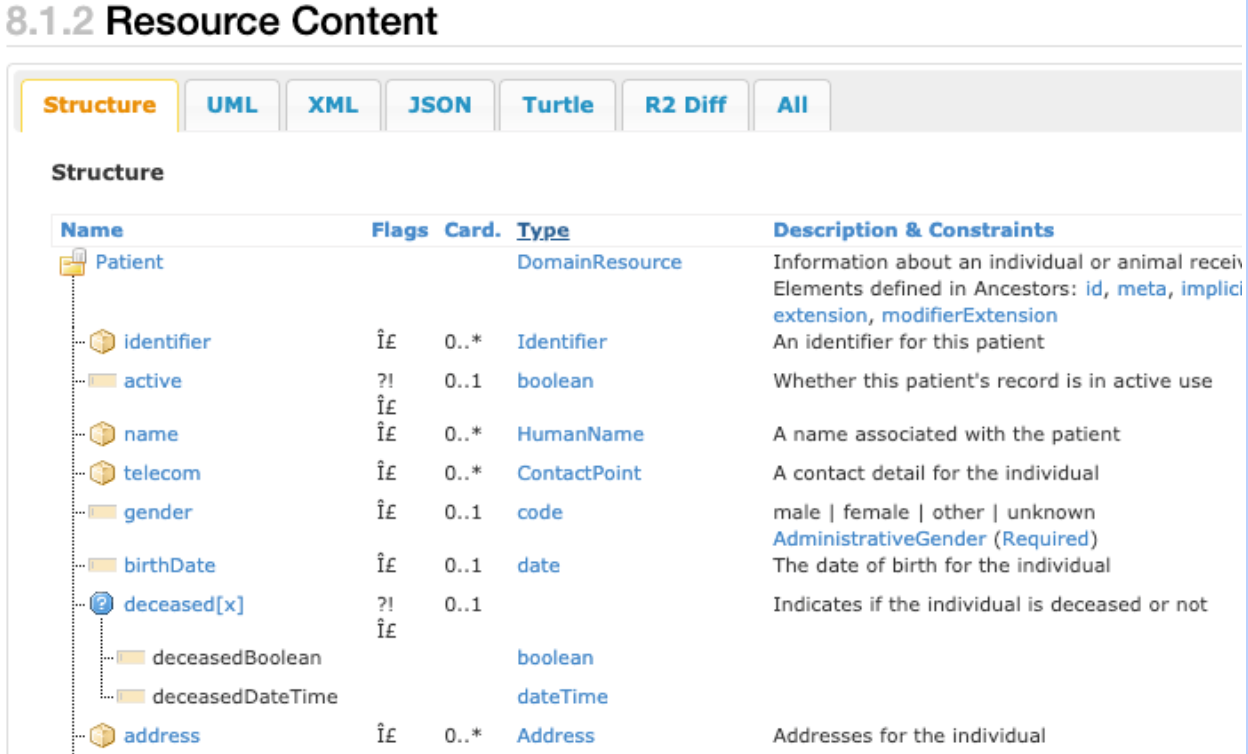Click the deceasedBoolean element icon

(131, 657)
